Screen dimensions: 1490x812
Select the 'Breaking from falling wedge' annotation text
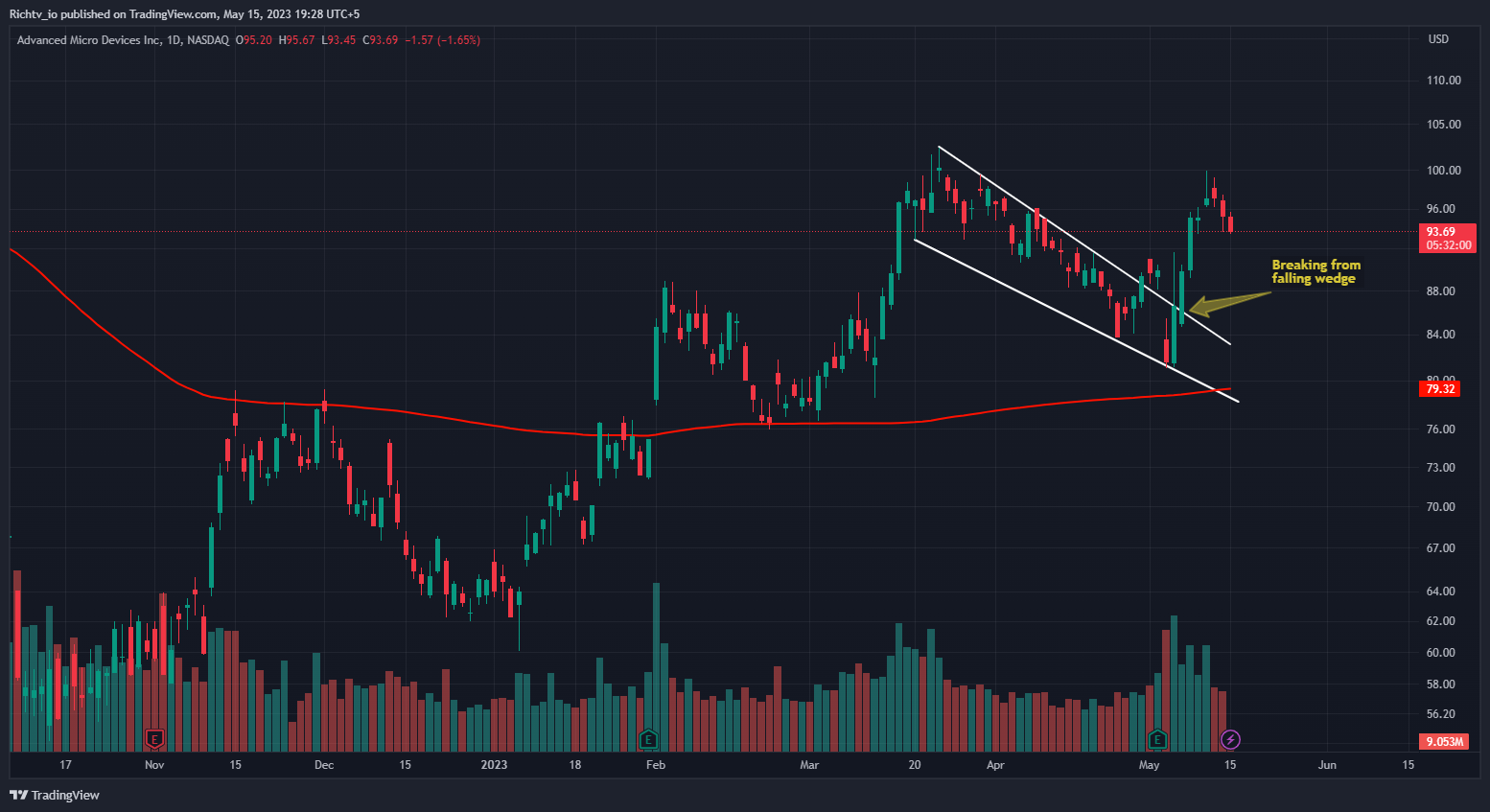click(x=1315, y=271)
